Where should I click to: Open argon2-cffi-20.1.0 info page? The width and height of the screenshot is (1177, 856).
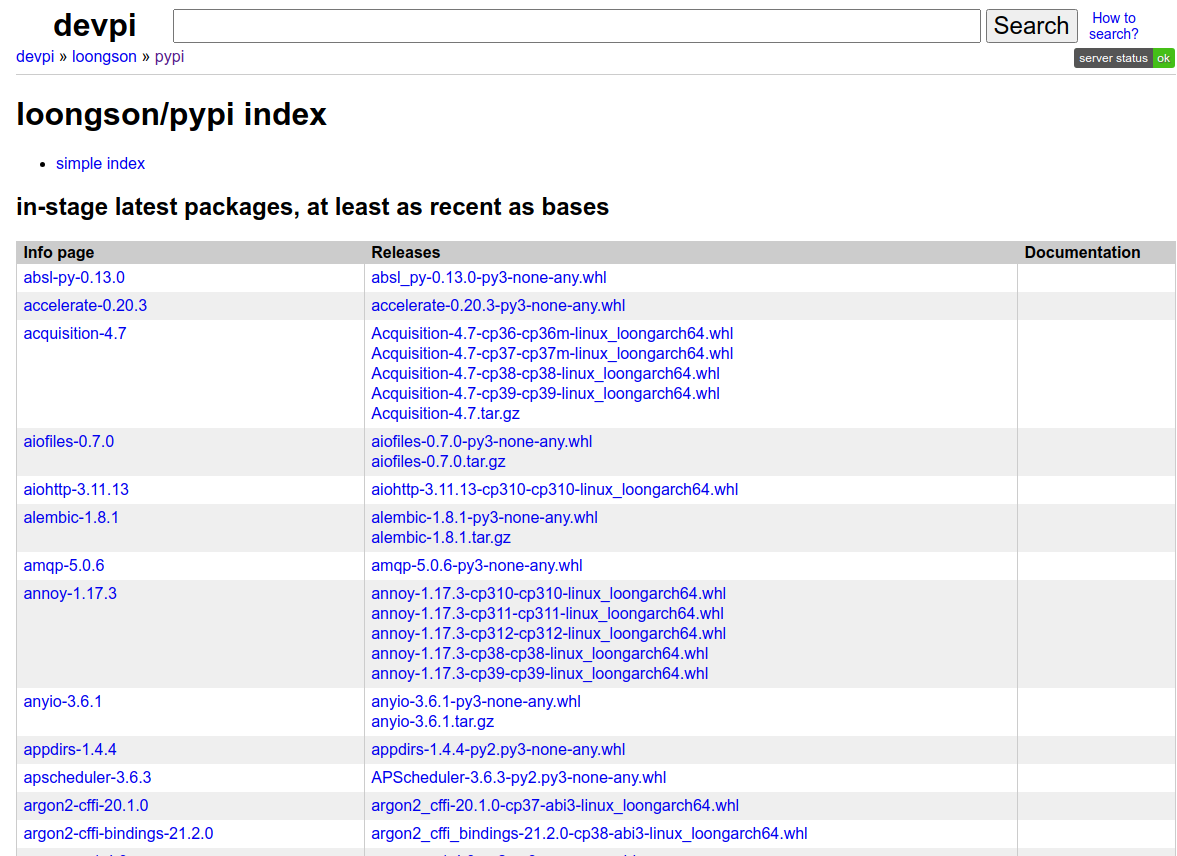[86, 806]
